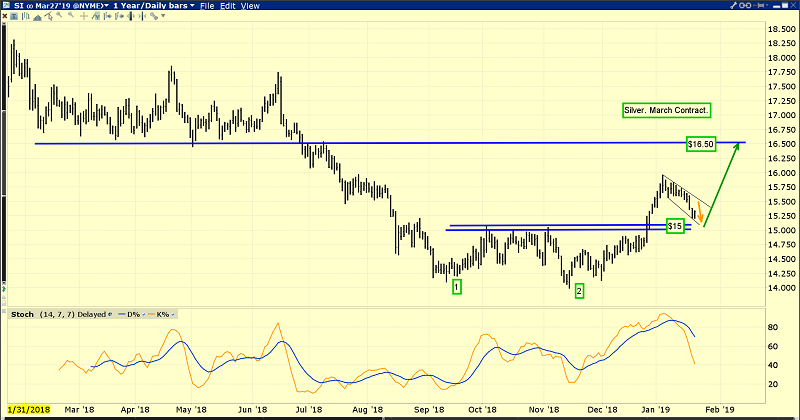
Task: Click the highlighted 1/31/2018 date label
Action: 29,410
